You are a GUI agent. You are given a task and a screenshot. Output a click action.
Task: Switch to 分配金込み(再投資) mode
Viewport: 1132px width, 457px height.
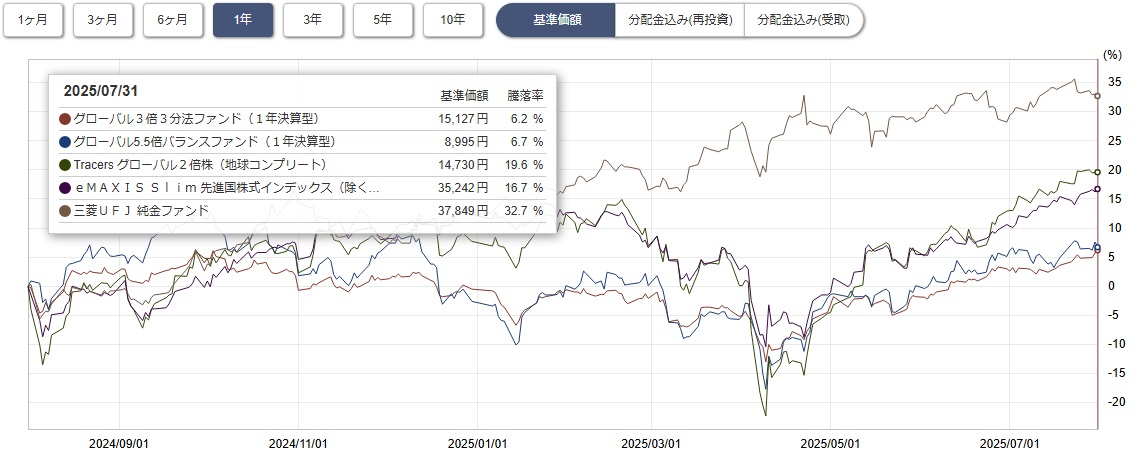(x=679, y=20)
